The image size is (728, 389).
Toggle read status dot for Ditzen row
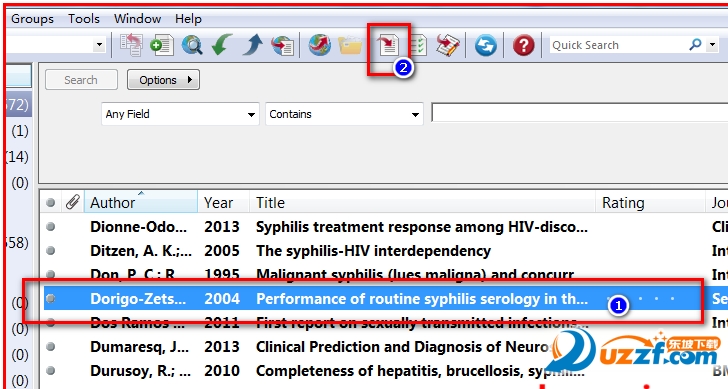click(51, 251)
